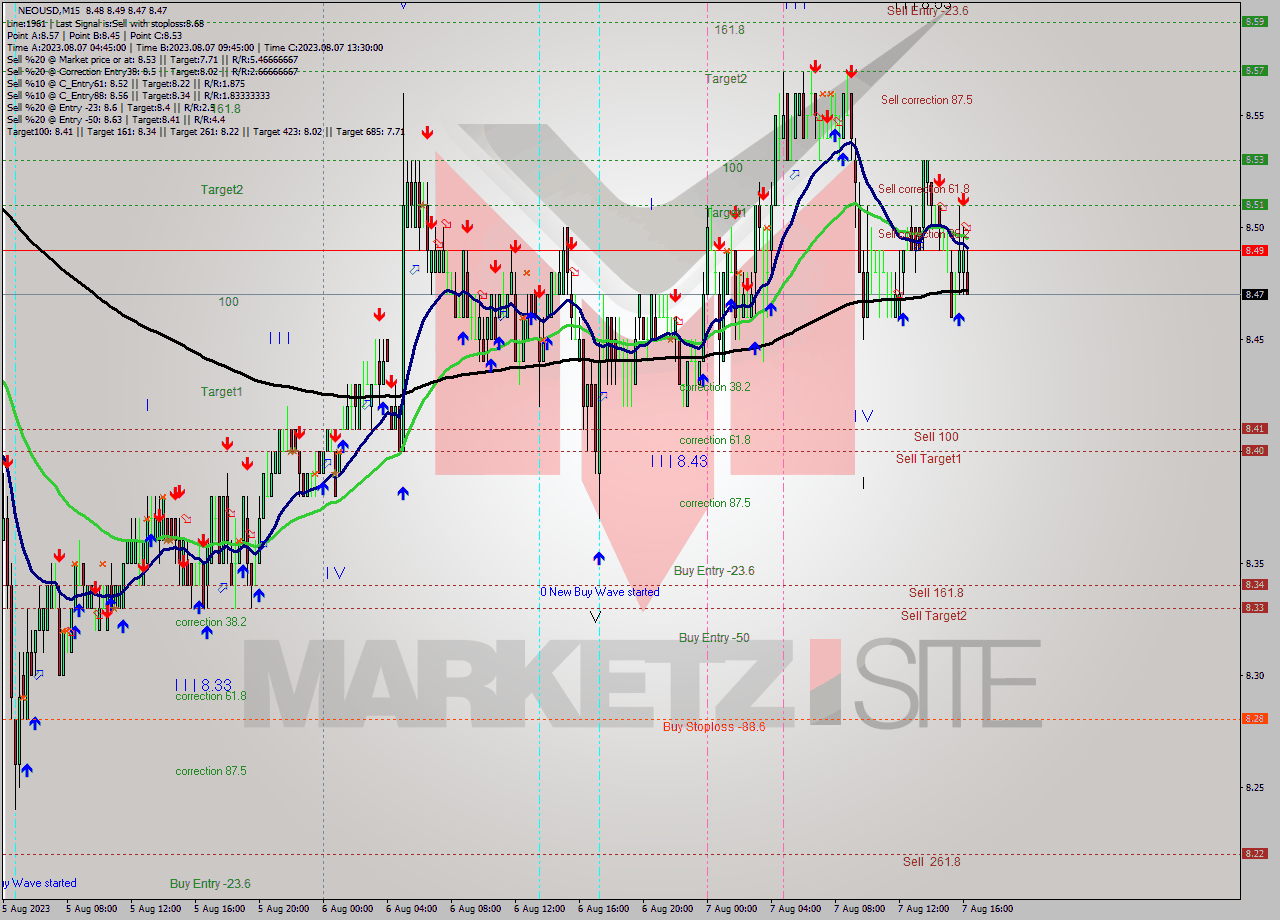
Task: Click '0 New Buy Wave started' label
Action: coord(600,592)
